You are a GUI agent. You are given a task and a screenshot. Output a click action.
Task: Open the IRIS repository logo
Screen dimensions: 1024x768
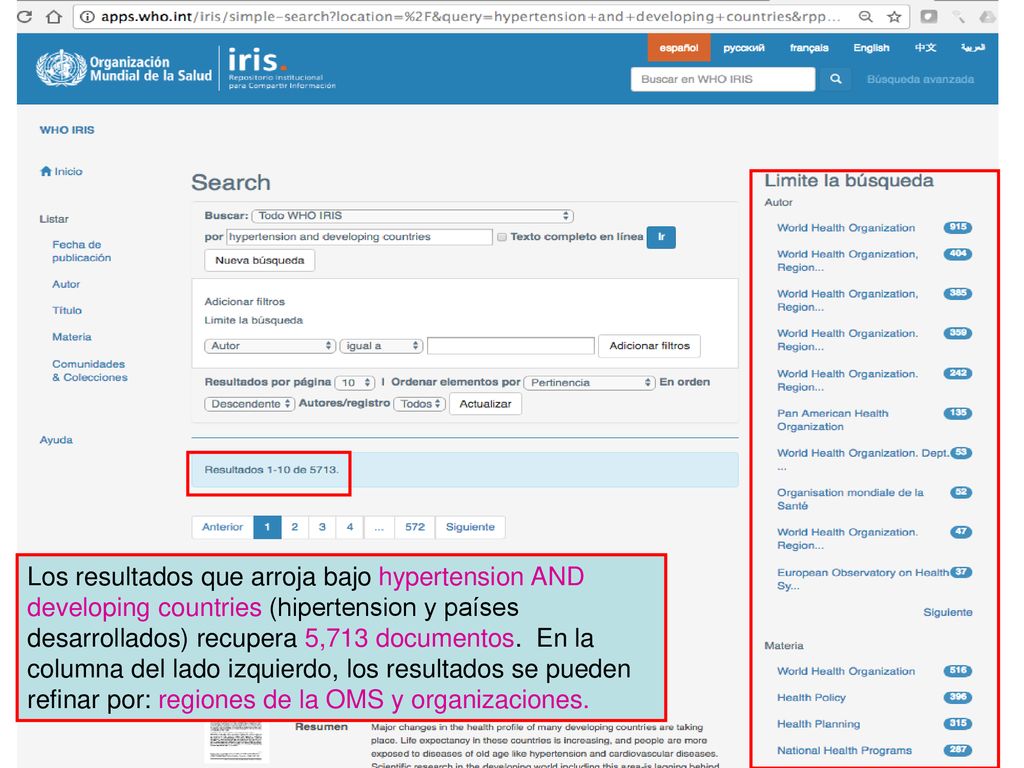281,67
